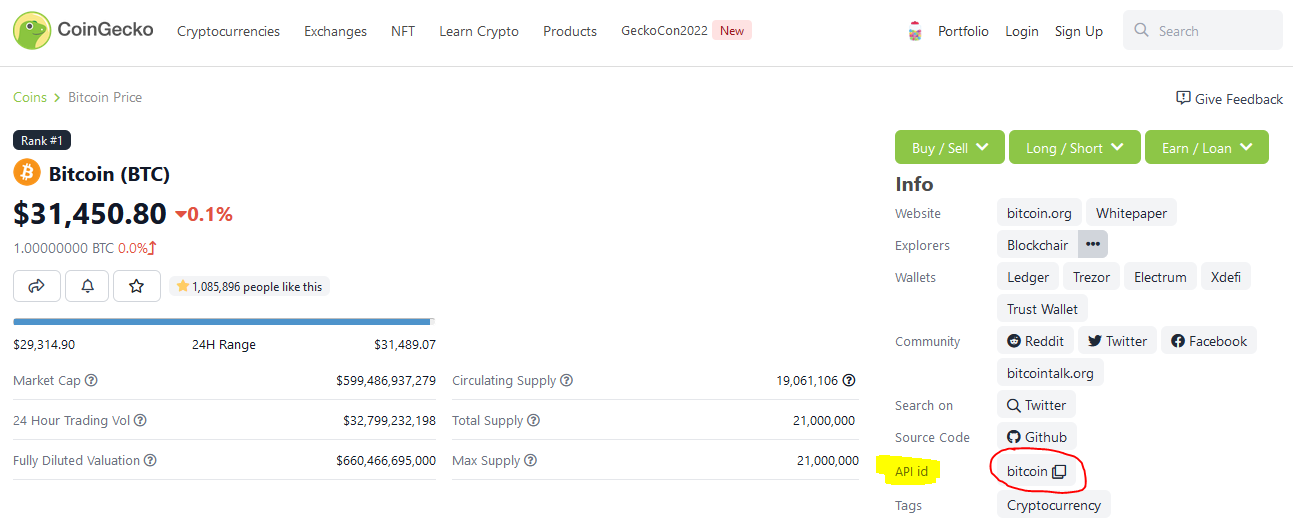Open the Twitter community link
Screen dimensions: 1293x529
(1117, 341)
